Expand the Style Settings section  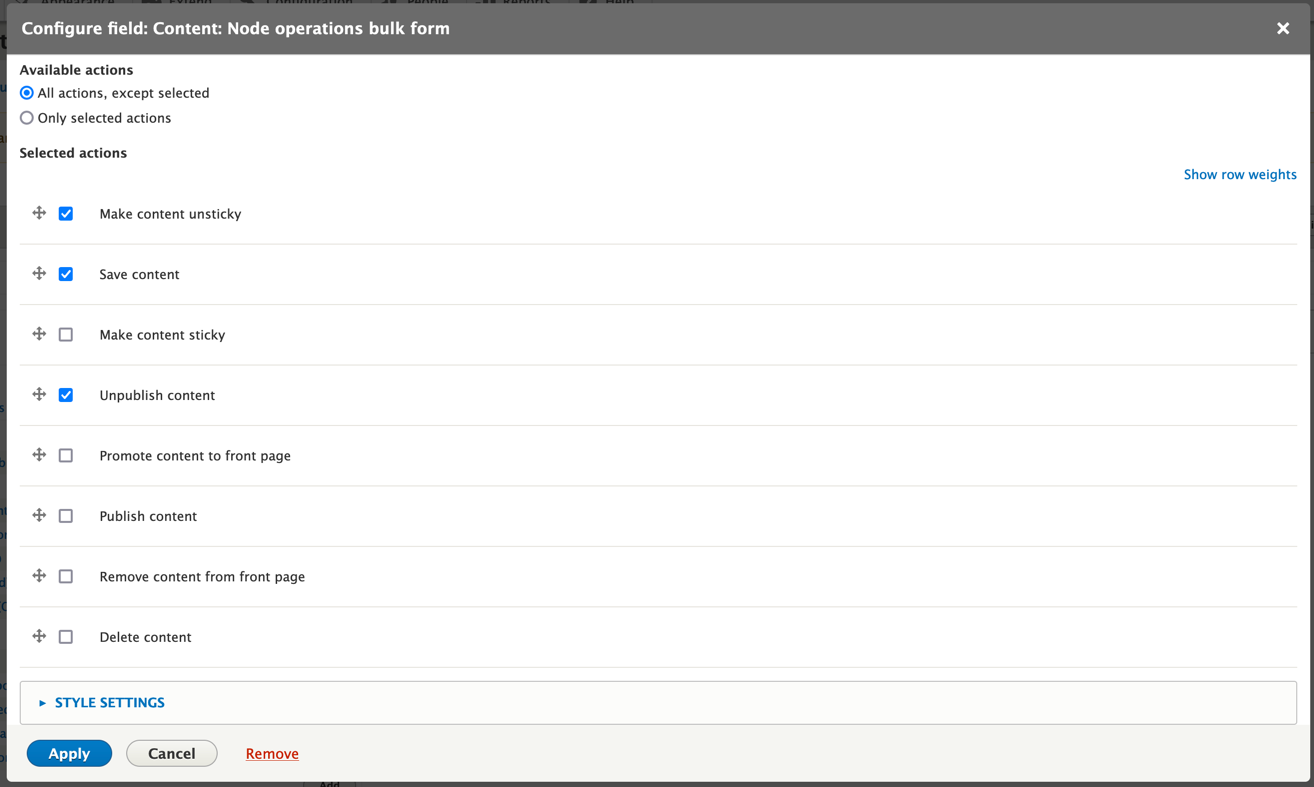coord(109,702)
